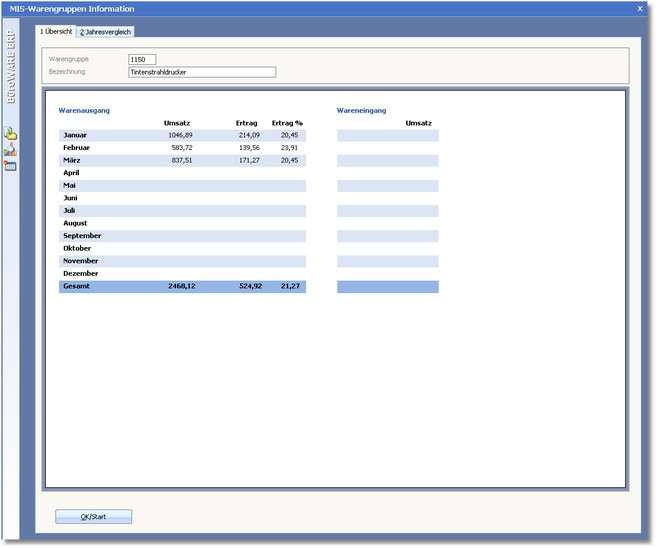Select the Februar row label

[78, 147]
